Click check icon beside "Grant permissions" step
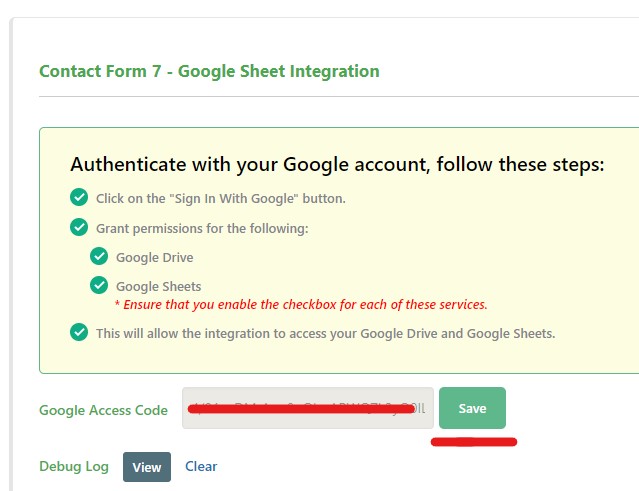Viewport: 639px width, 491px height. click(79, 227)
